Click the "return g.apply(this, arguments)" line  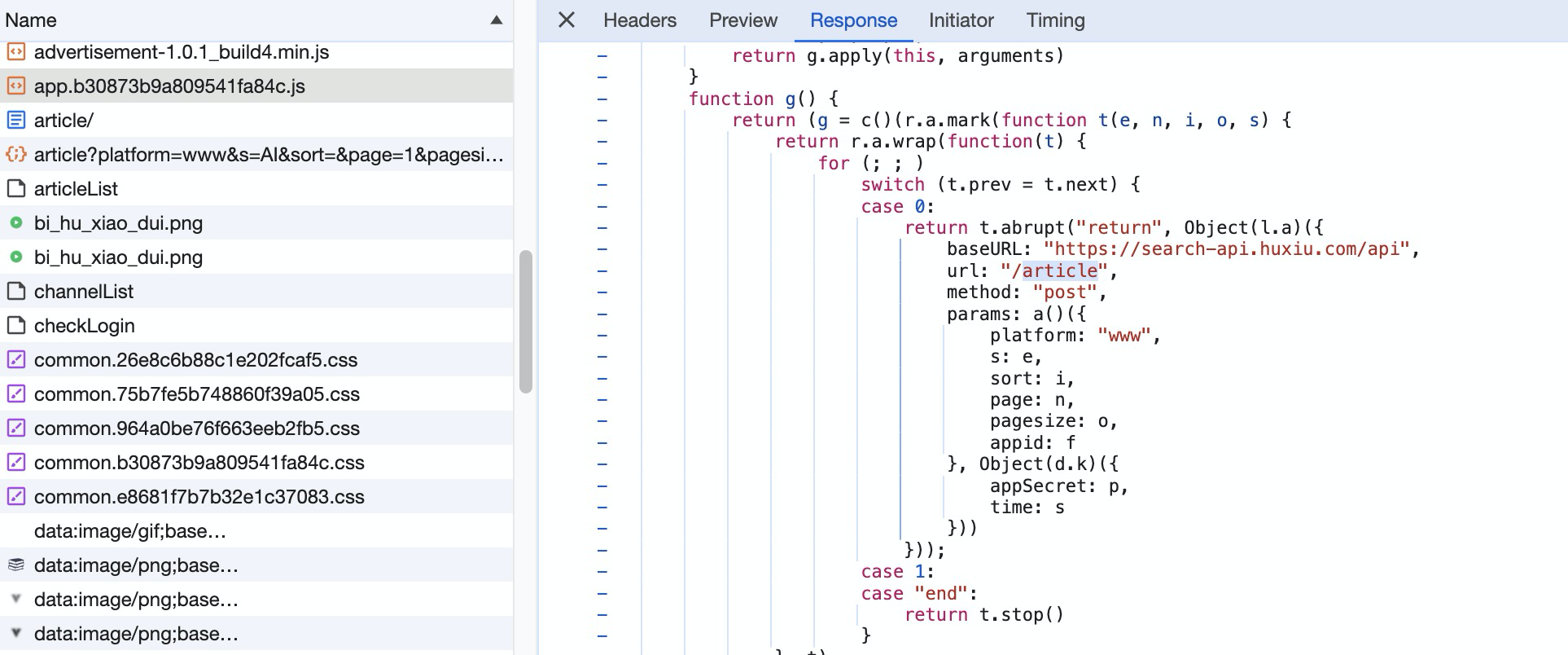pos(898,56)
